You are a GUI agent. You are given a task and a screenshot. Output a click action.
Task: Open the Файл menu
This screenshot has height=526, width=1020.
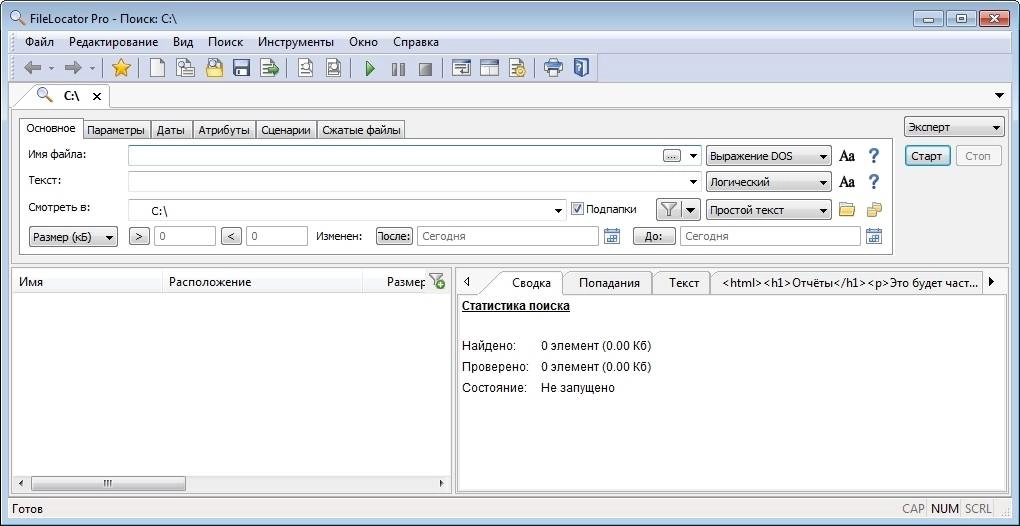[40, 42]
